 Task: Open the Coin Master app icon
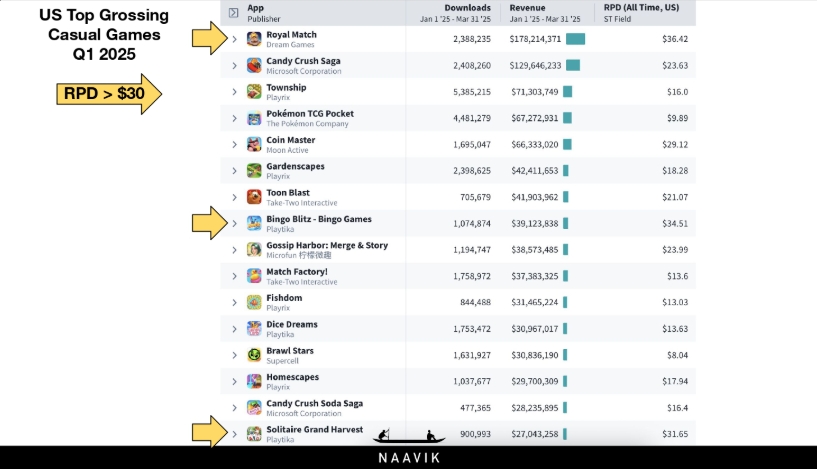[254, 144]
